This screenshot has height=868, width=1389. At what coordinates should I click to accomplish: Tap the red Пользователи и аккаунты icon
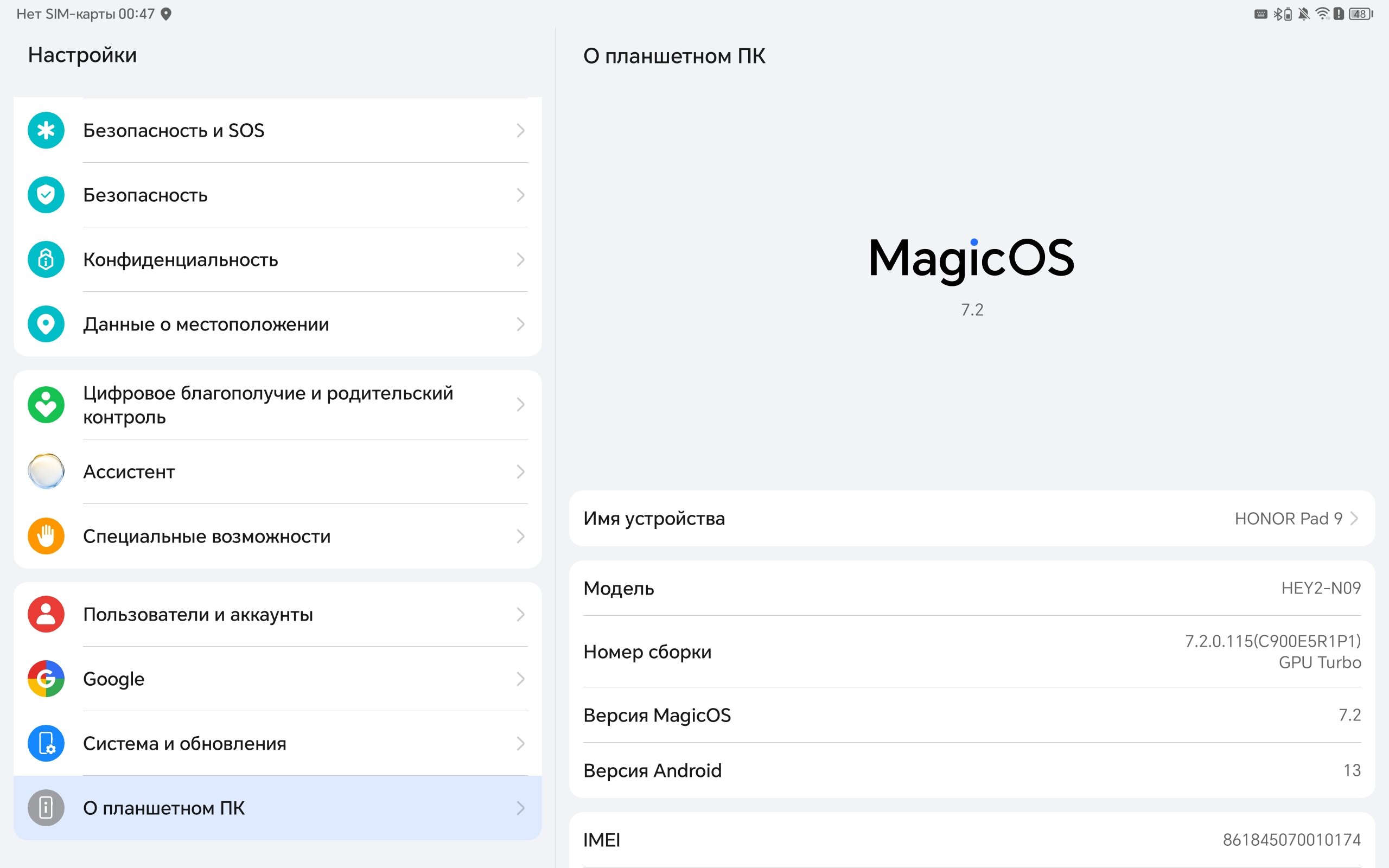click(x=46, y=614)
